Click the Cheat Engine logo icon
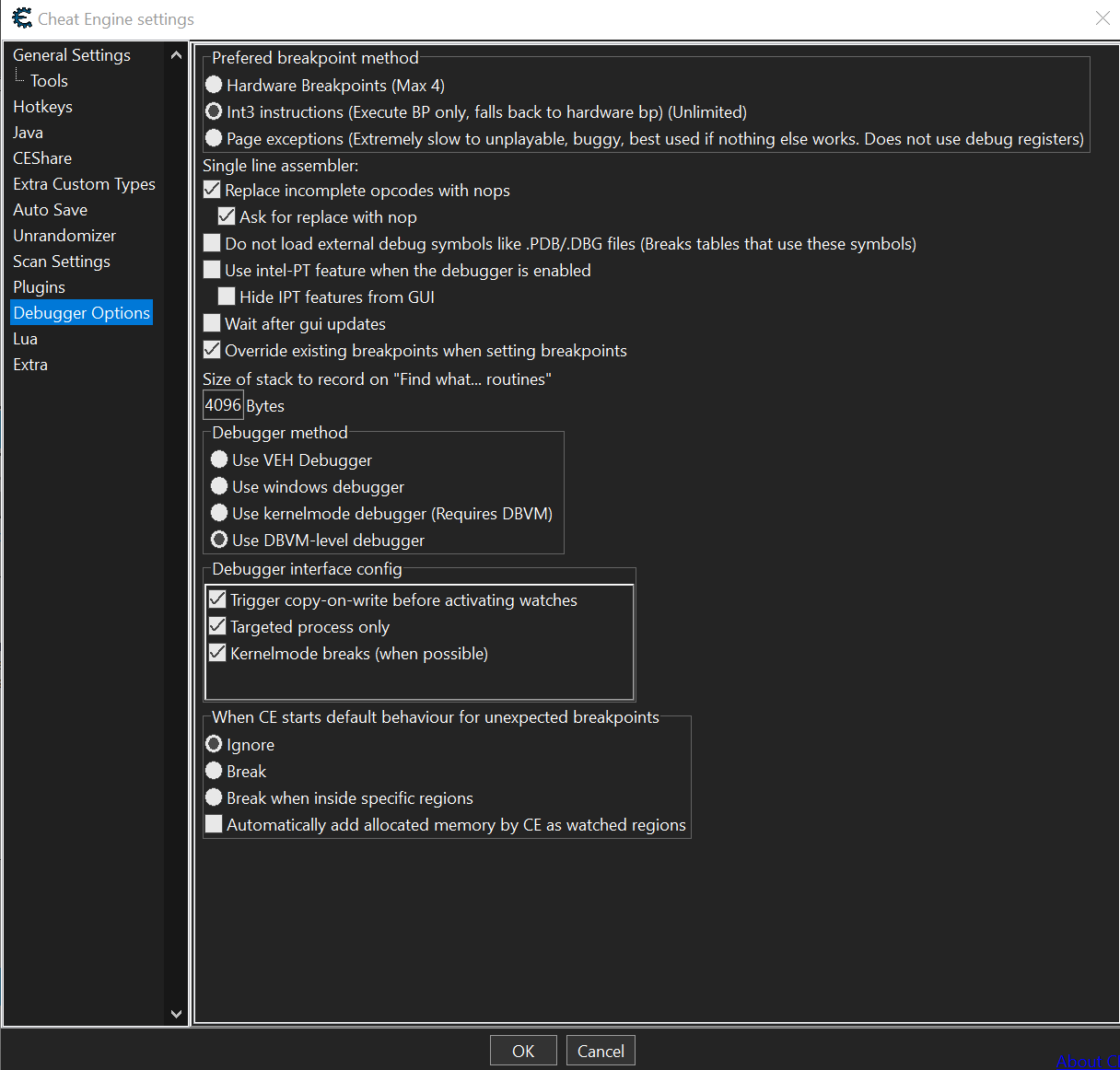Image resolution: width=1120 pixels, height=1070 pixels. click(x=21, y=18)
